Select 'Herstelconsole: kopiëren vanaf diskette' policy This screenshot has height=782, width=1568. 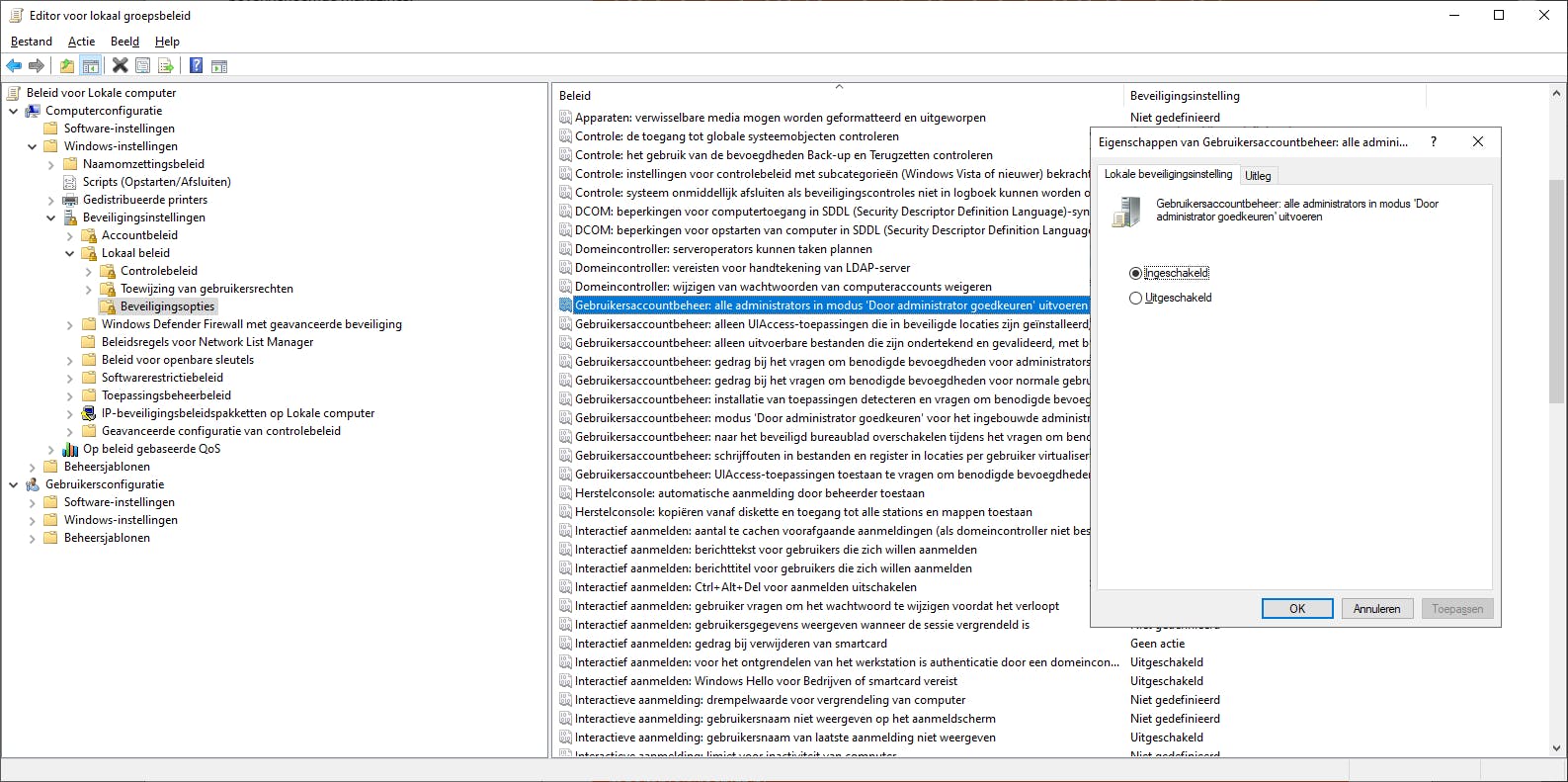point(803,512)
